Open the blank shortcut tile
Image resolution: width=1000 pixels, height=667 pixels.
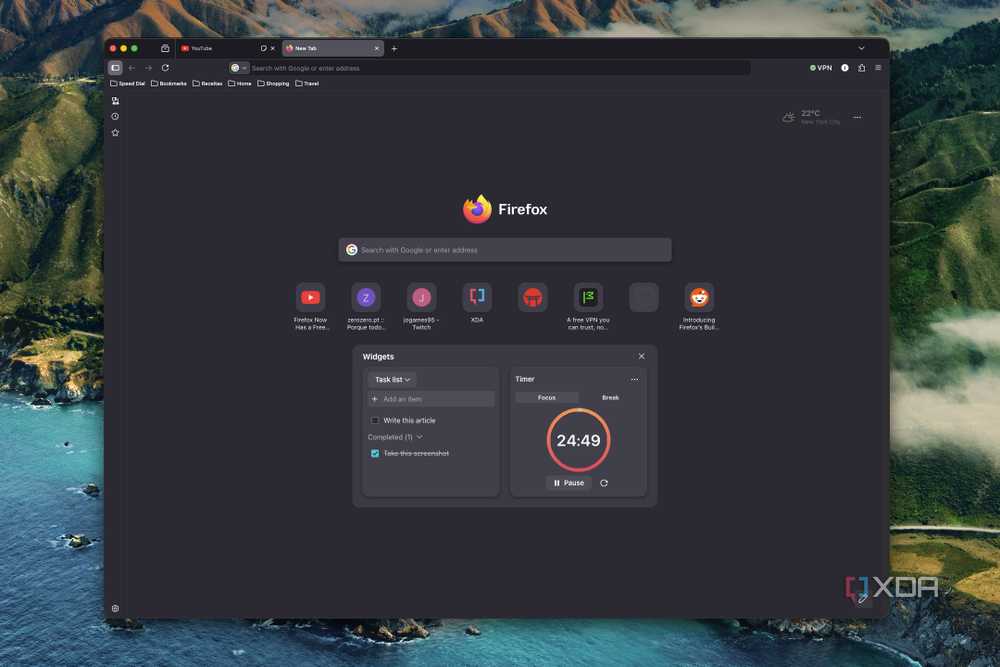(x=643, y=298)
